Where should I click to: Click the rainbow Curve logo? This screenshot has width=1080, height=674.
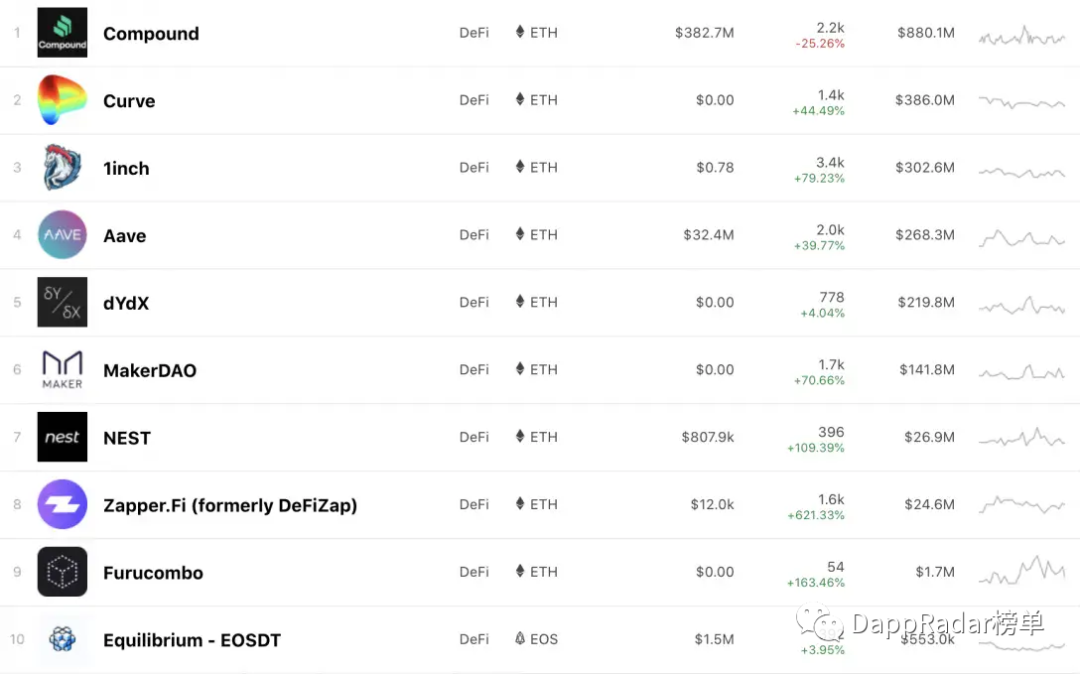click(62, 100)
